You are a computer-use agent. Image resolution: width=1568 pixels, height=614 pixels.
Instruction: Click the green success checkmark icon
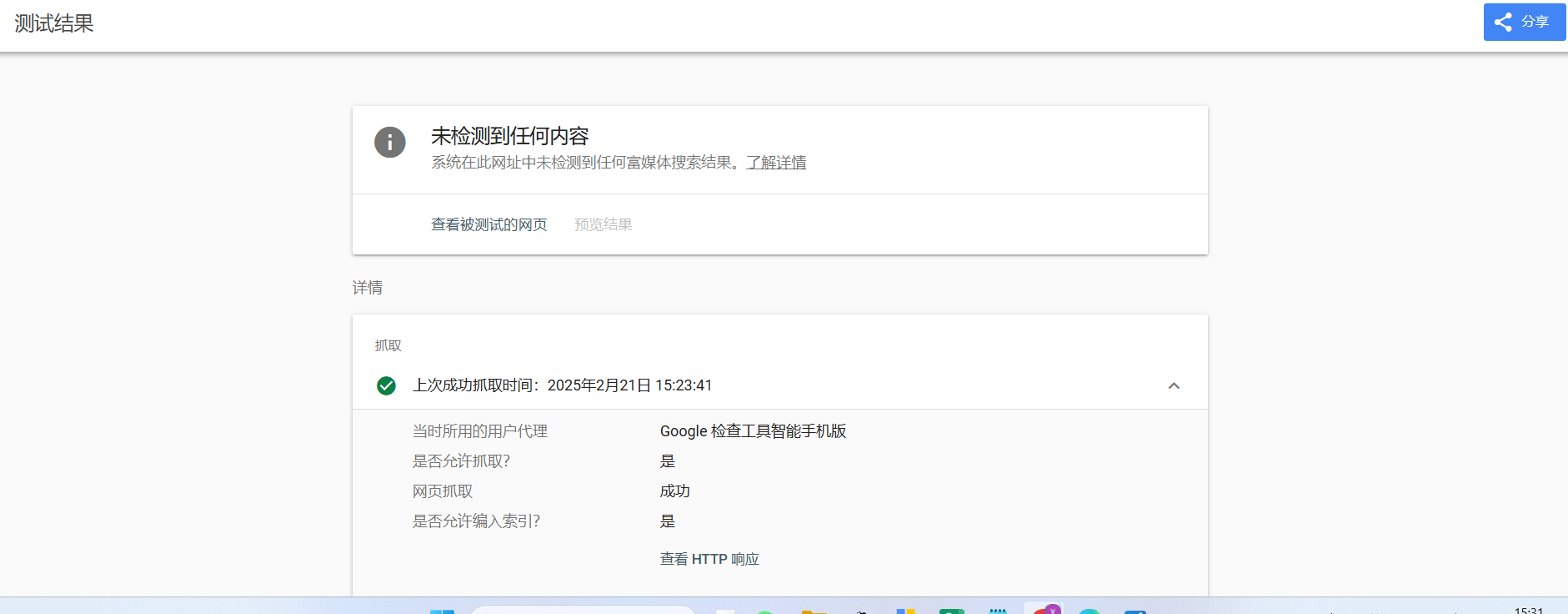click(386, 385)
